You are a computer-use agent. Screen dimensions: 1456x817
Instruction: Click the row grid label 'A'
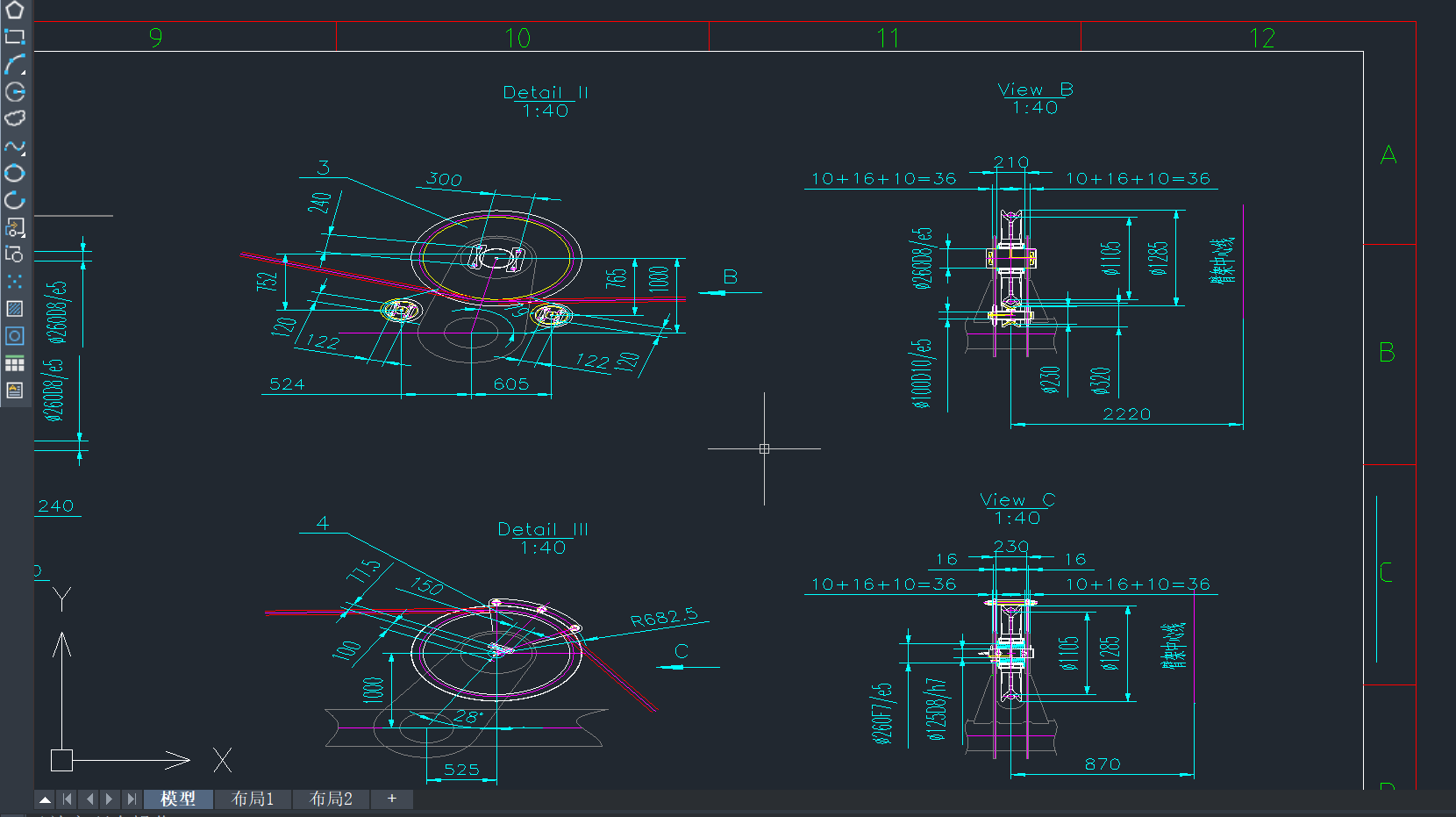pos(1388,155)
